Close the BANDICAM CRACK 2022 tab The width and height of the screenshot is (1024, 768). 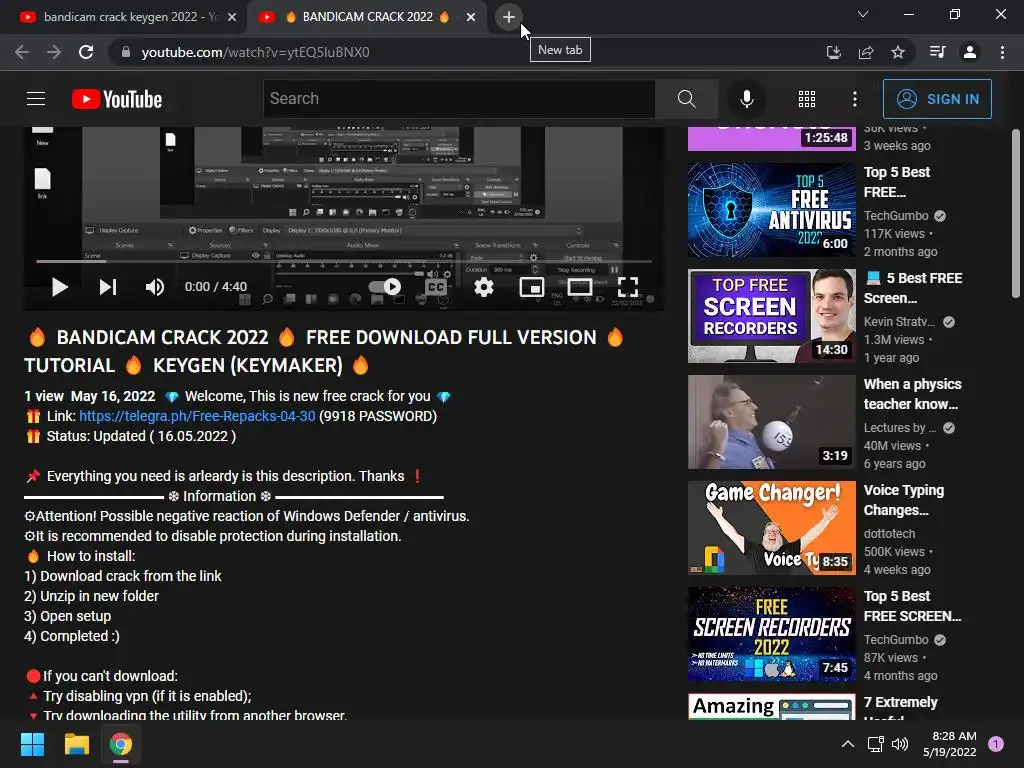[x=471, y=17]
